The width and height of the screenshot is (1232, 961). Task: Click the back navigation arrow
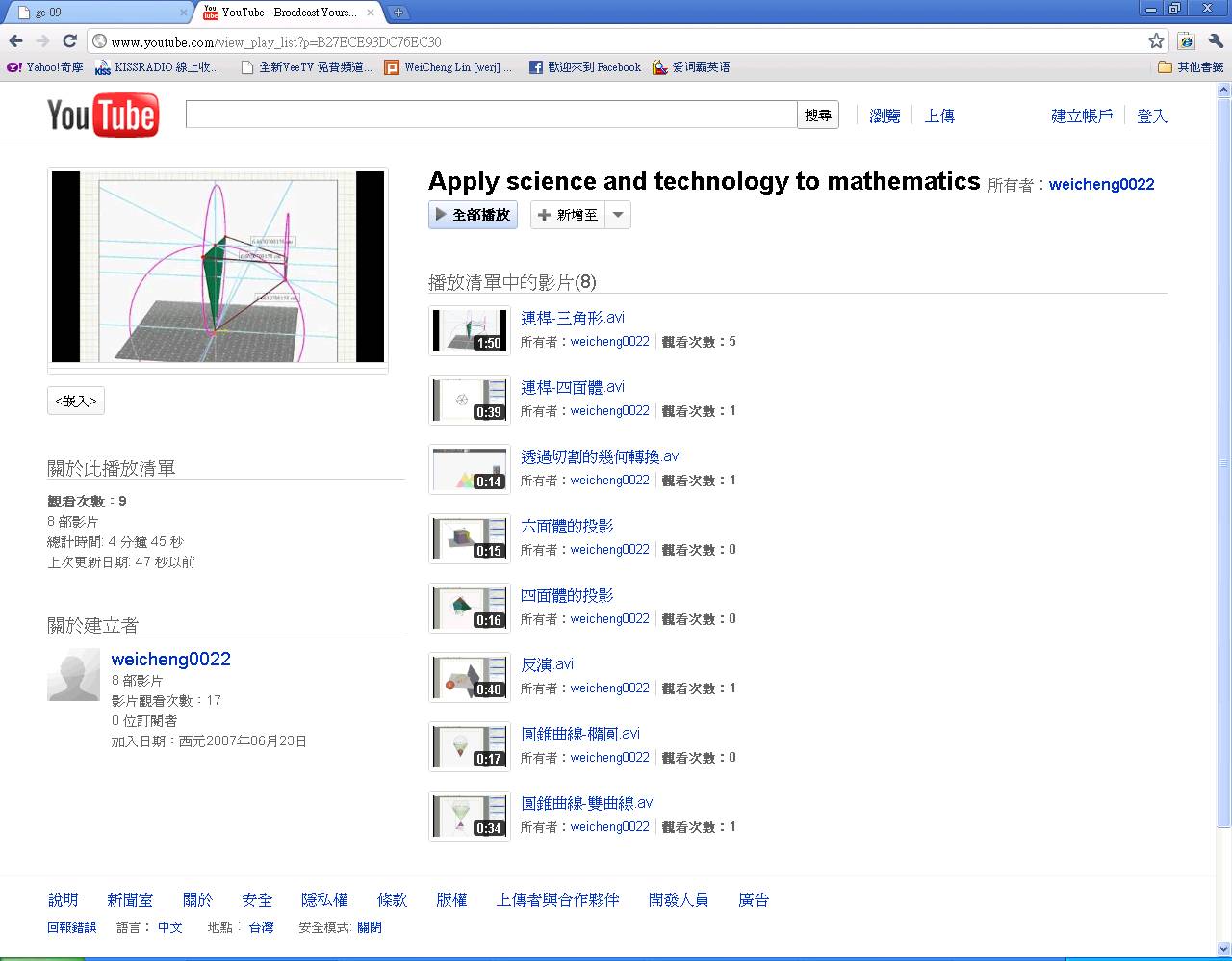15,41
